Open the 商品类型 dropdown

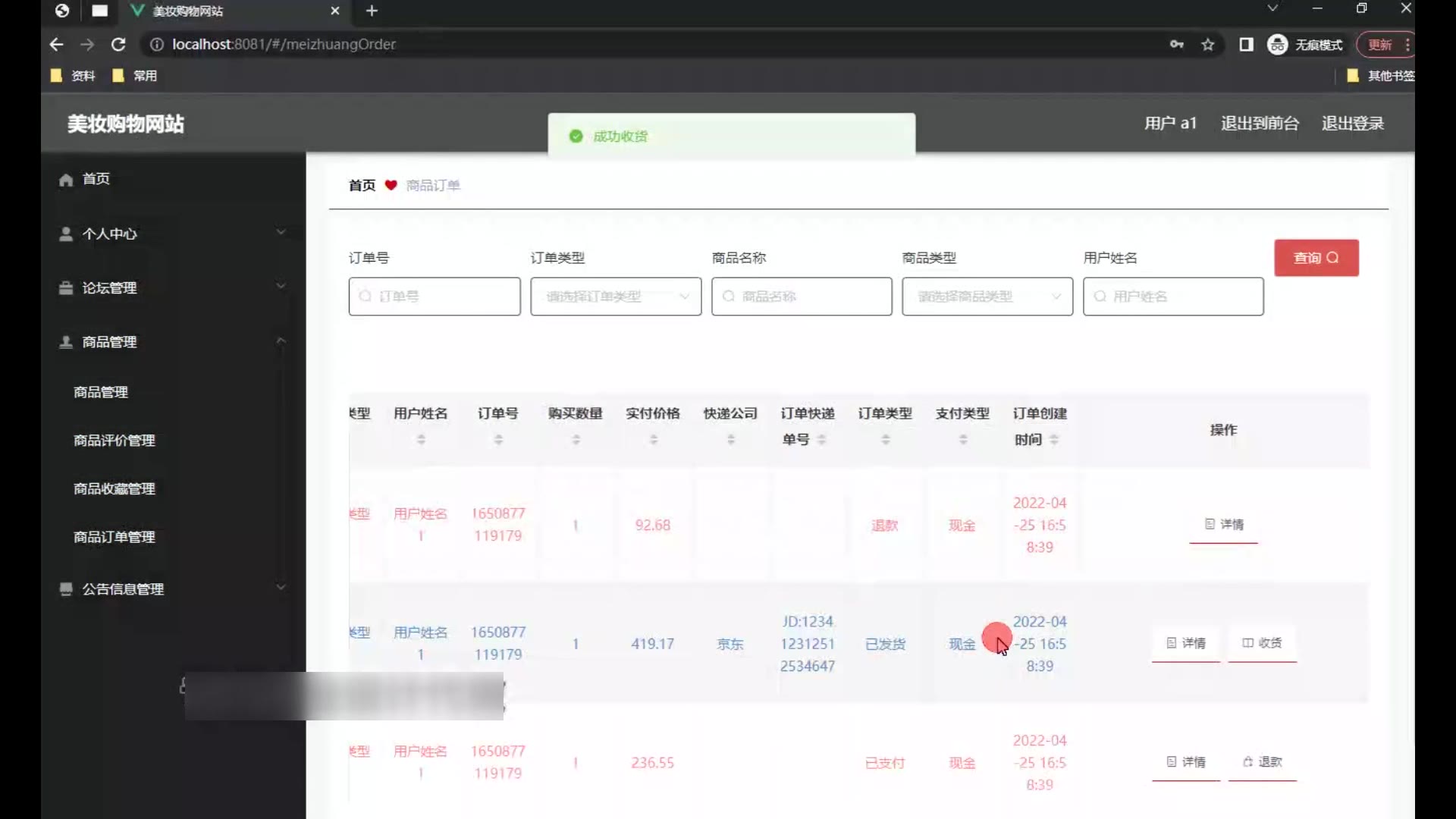987,297
